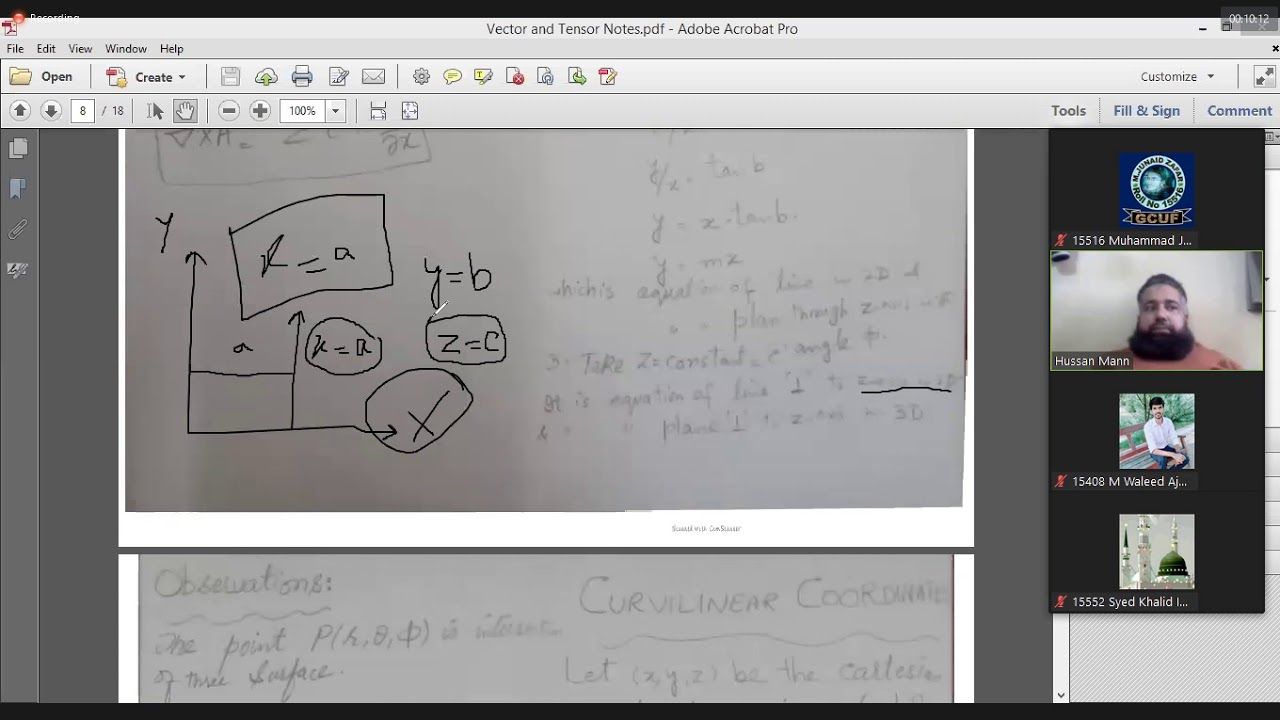Click the edit text sign icon
The width and height of the screenshot is (1280, 720).
point(338,77)
